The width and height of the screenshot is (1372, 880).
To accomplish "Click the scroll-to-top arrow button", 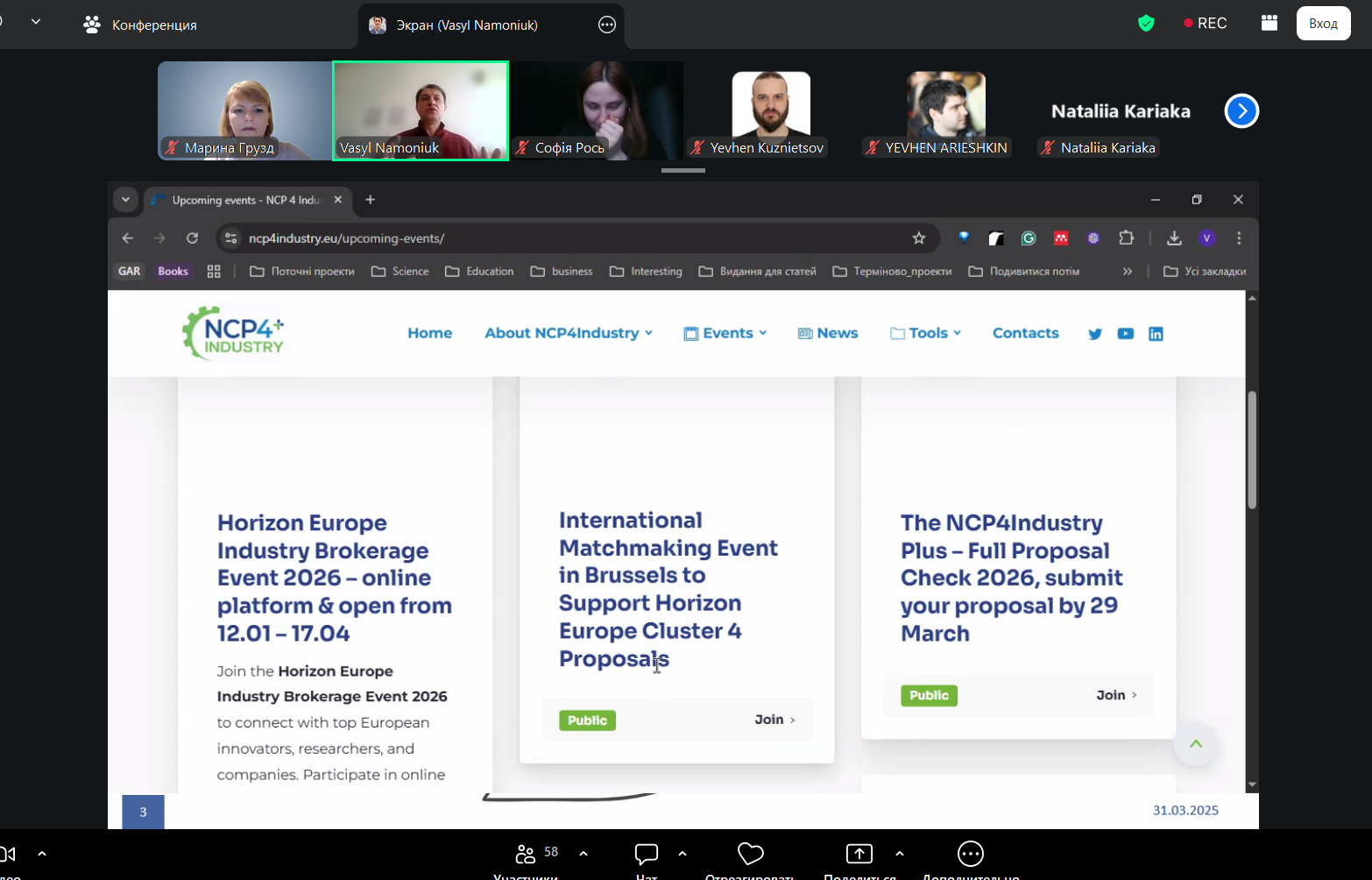I will (1196, 744).
